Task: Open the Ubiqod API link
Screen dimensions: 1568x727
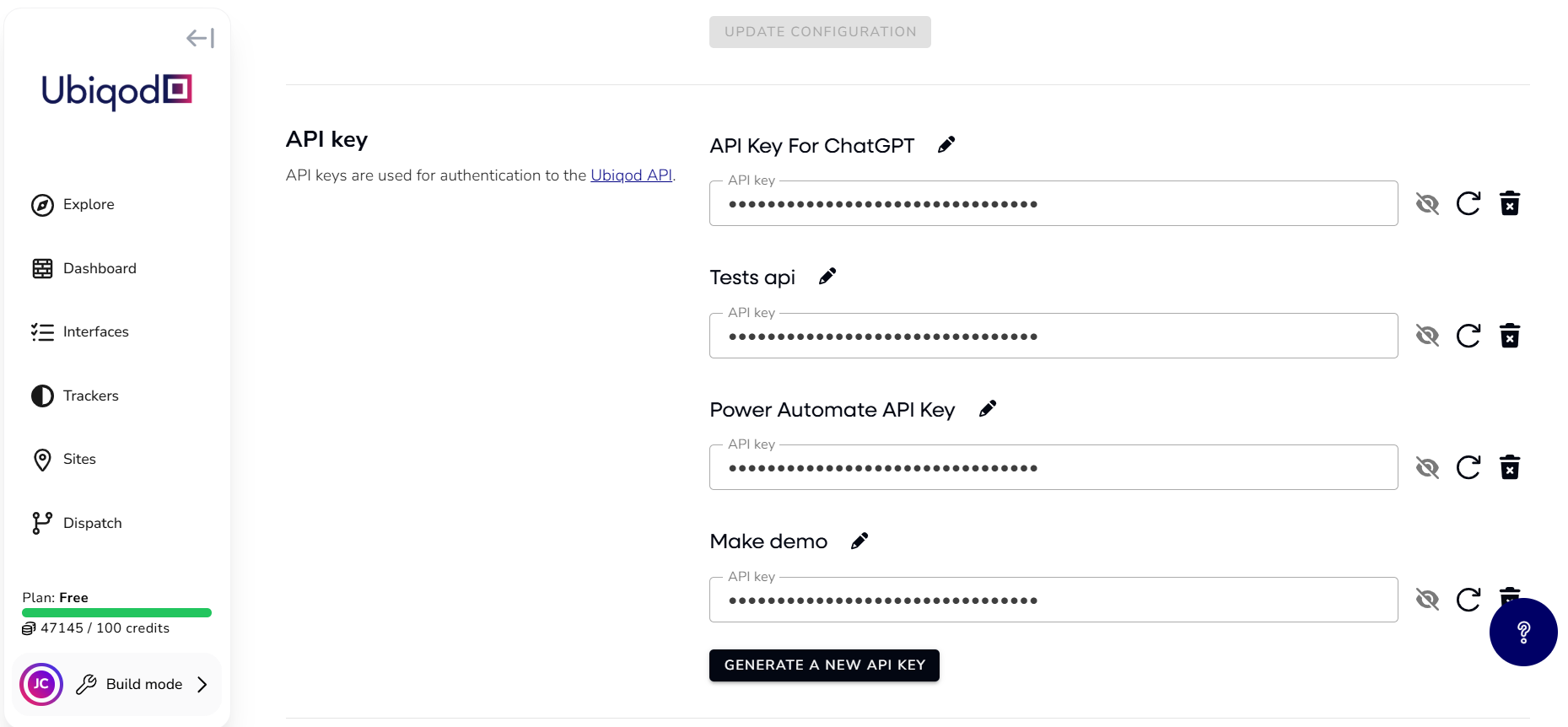Action: 631,175
